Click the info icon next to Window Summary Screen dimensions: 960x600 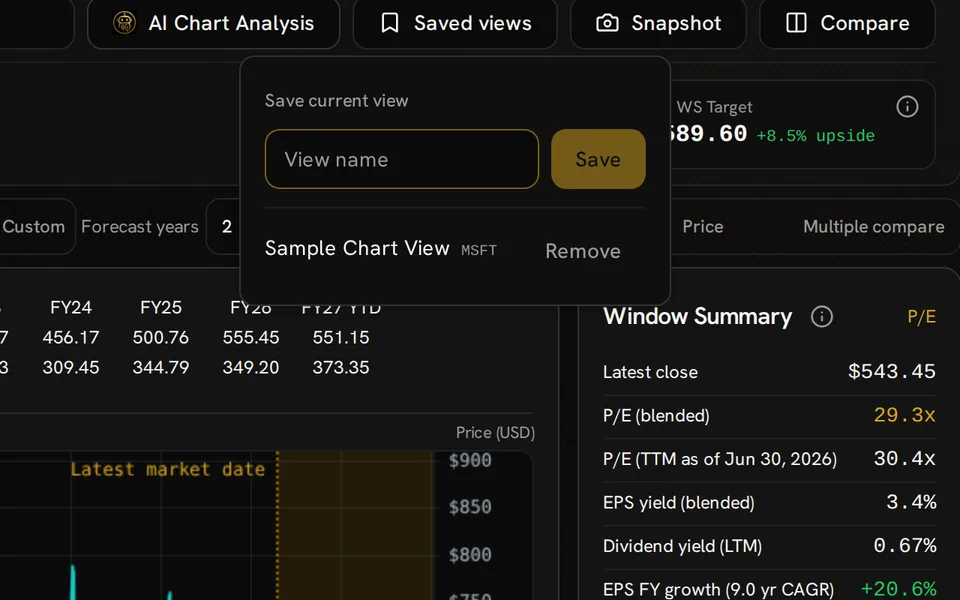pos(822,317)
